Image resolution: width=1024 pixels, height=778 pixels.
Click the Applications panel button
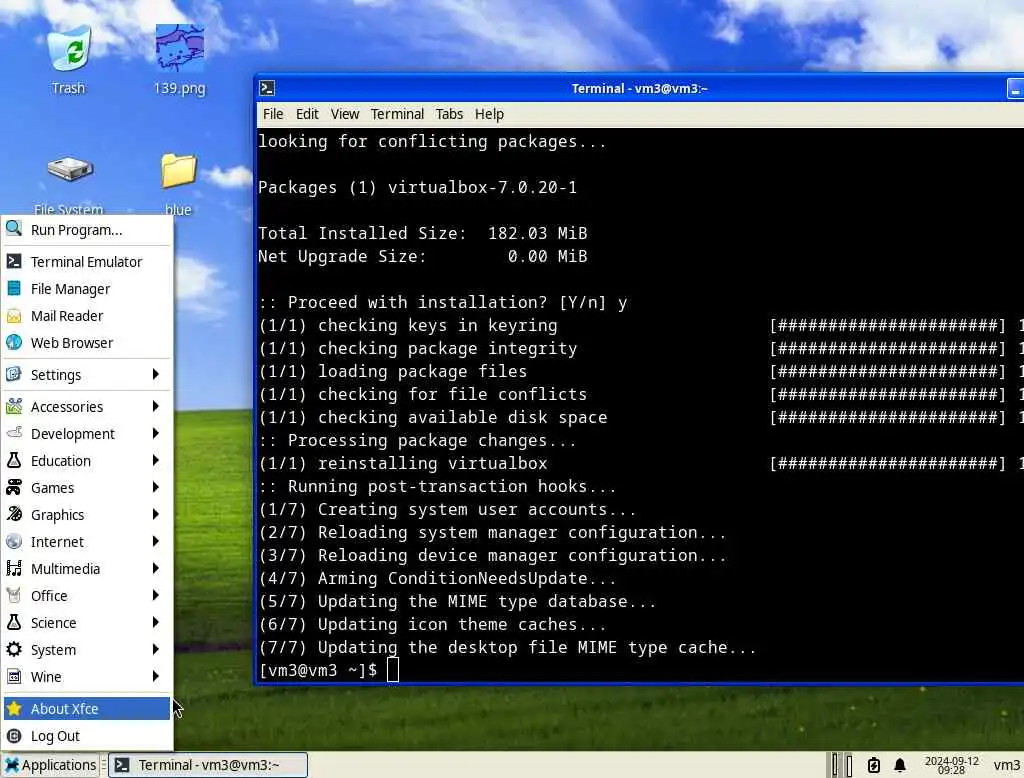tap(50, 765)
